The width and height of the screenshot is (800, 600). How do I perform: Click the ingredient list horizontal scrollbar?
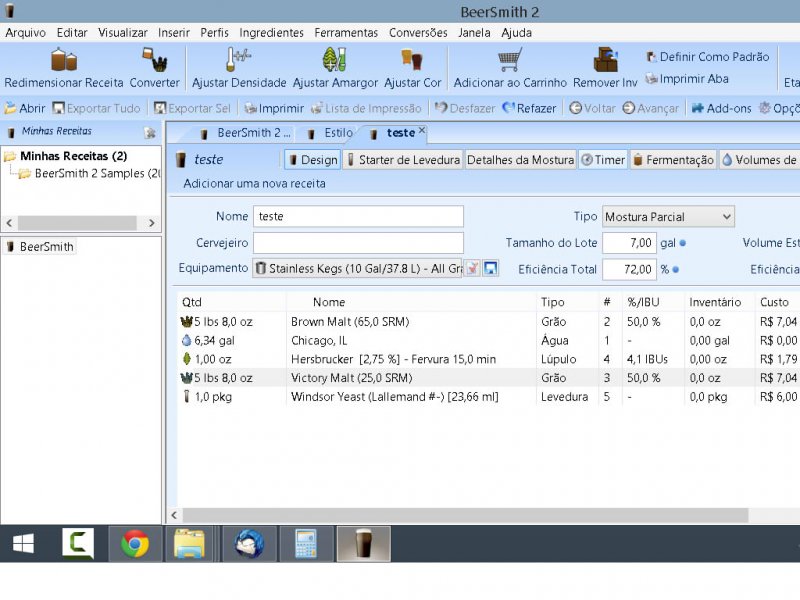[465, 515]
